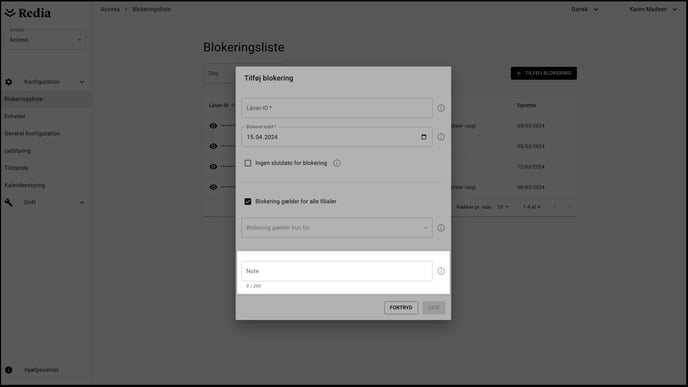Uncheck Blokering gælder for alle filialer
Screen dimensions: 688x387
point(248,201)
